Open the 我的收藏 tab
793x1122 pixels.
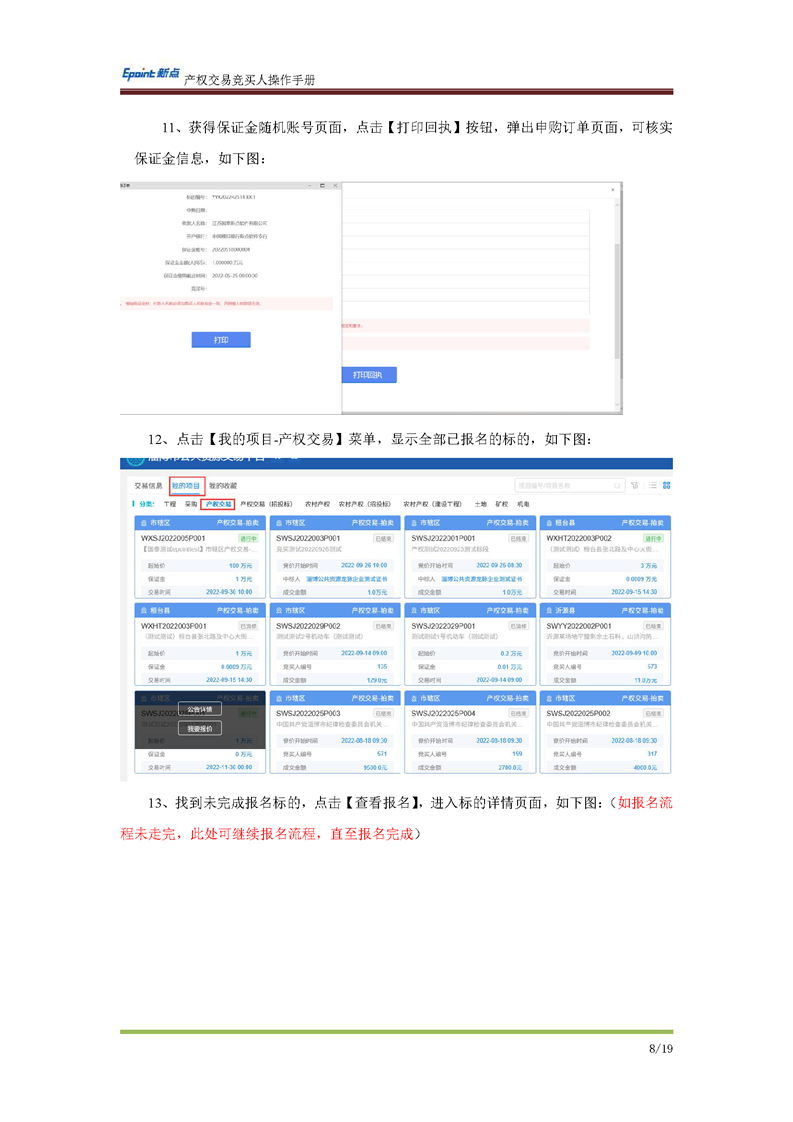pos(222,485)
